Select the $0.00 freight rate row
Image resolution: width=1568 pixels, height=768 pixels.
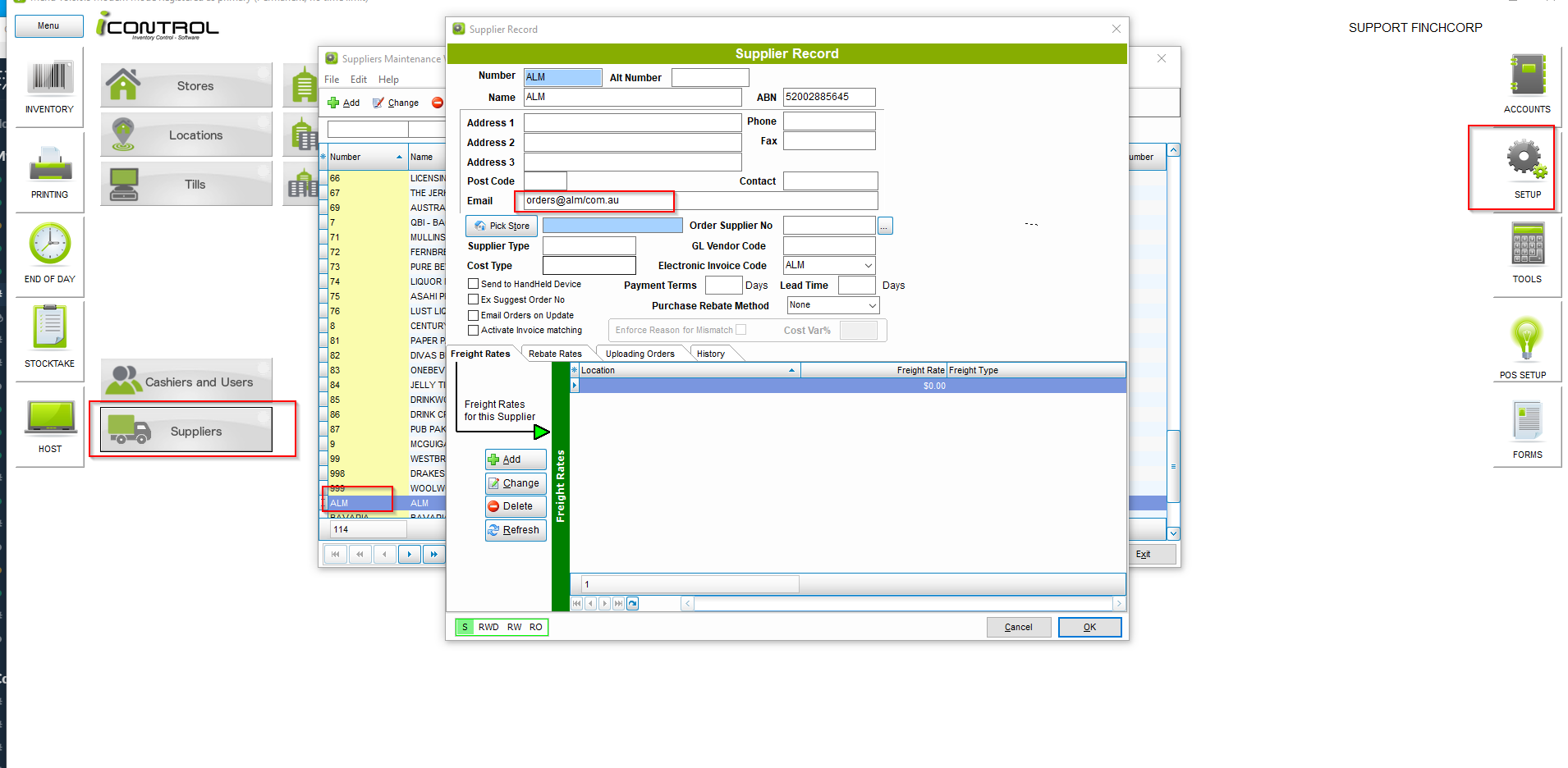pos(852,386)
